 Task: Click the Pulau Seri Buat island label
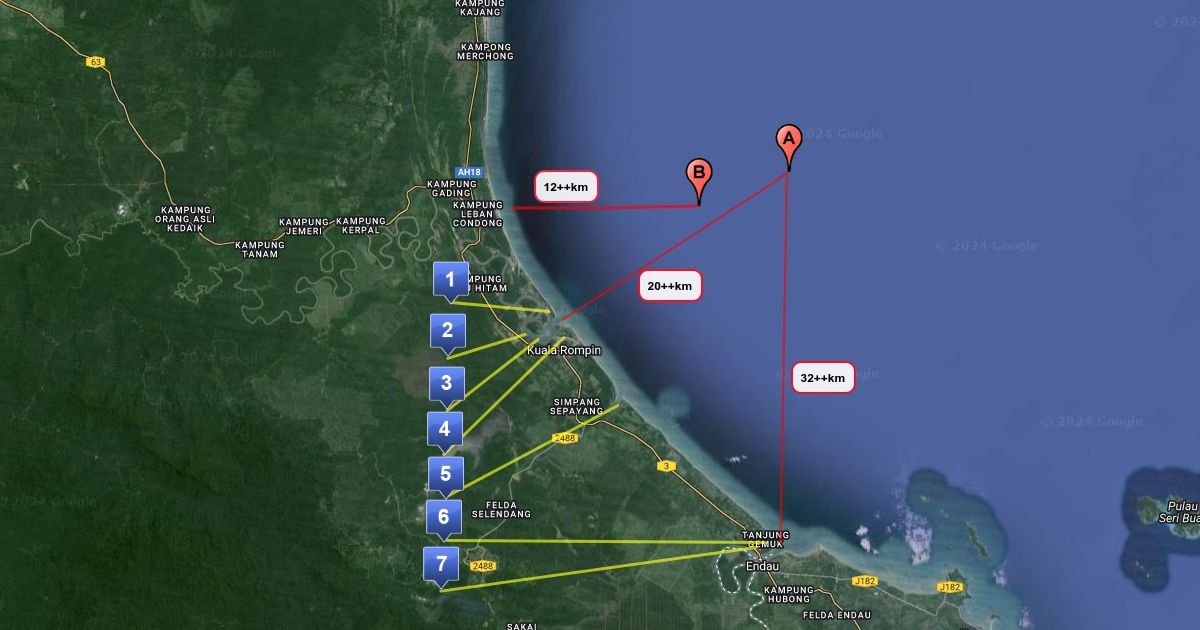click(x=1178, y=512)
